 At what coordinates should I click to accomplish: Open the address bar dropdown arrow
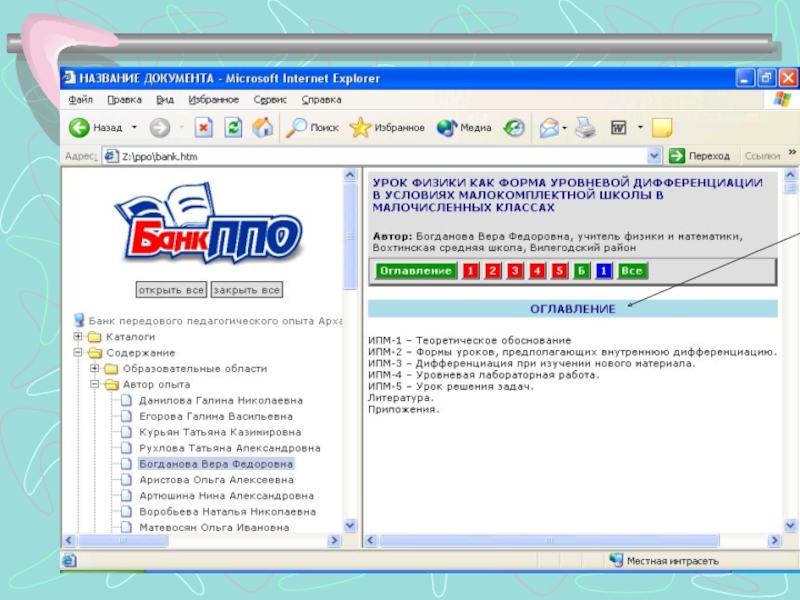pyautogui.click(x=654, y=156)
